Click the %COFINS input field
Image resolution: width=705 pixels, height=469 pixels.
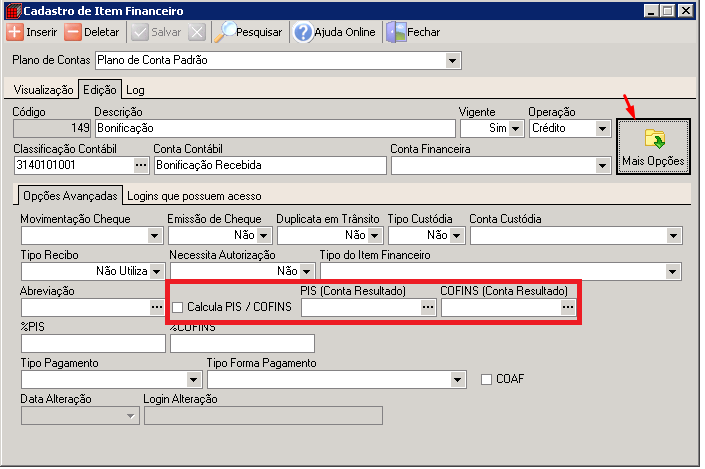pyautogui.click(x=242, y=344)
